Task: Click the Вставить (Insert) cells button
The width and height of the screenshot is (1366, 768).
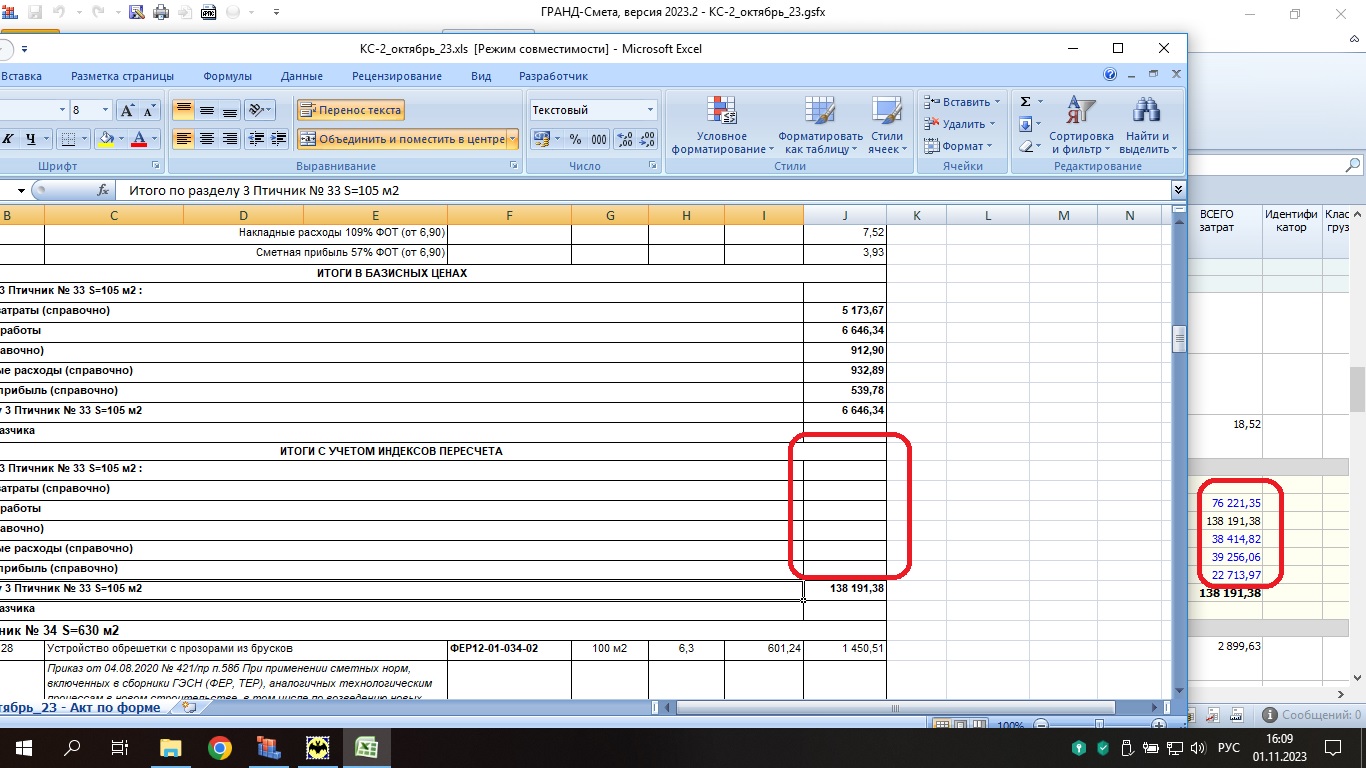Action: [x=958, y=102]
